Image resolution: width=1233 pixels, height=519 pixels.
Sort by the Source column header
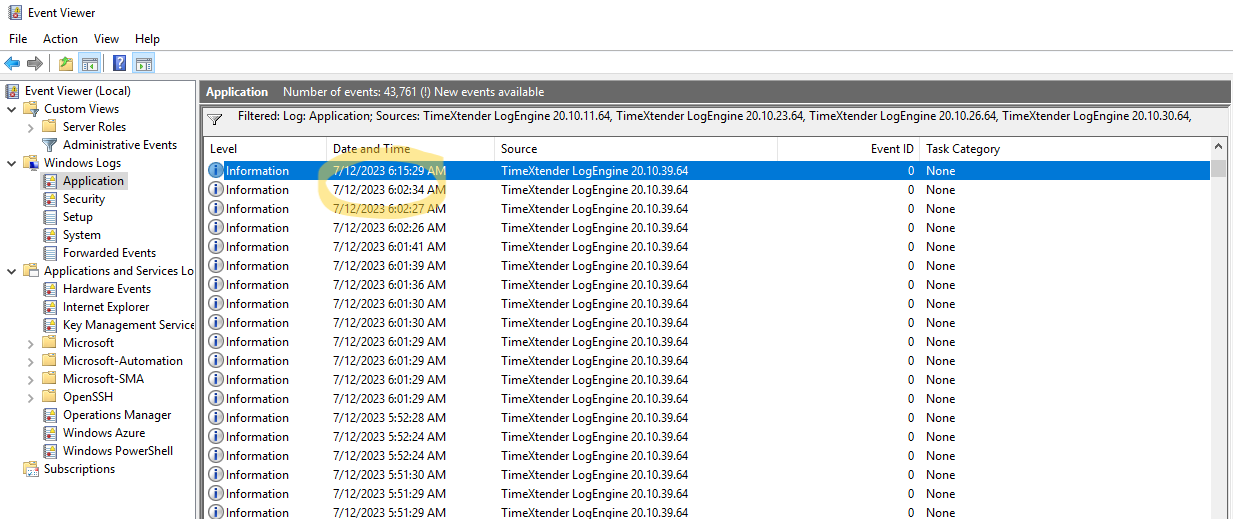pyautogui.click(x=636, y=149)
